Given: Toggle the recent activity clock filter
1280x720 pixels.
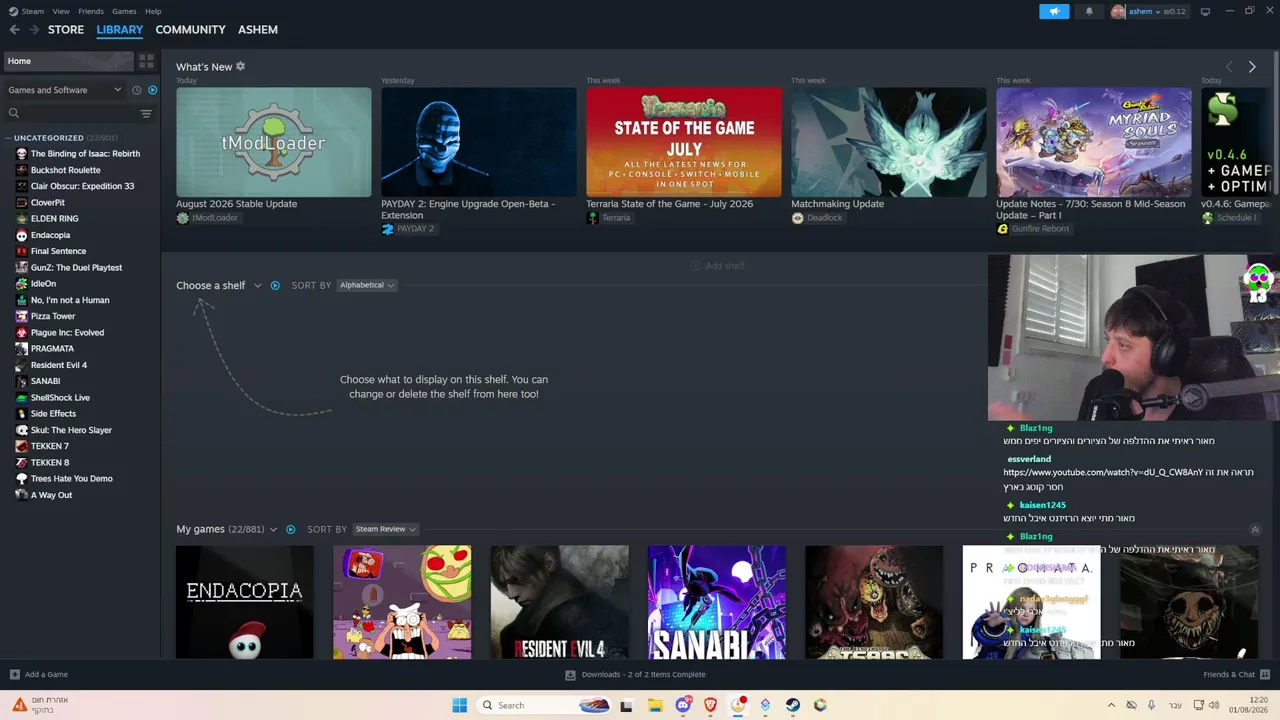Looking at the screenshot, I should (137, 90).
